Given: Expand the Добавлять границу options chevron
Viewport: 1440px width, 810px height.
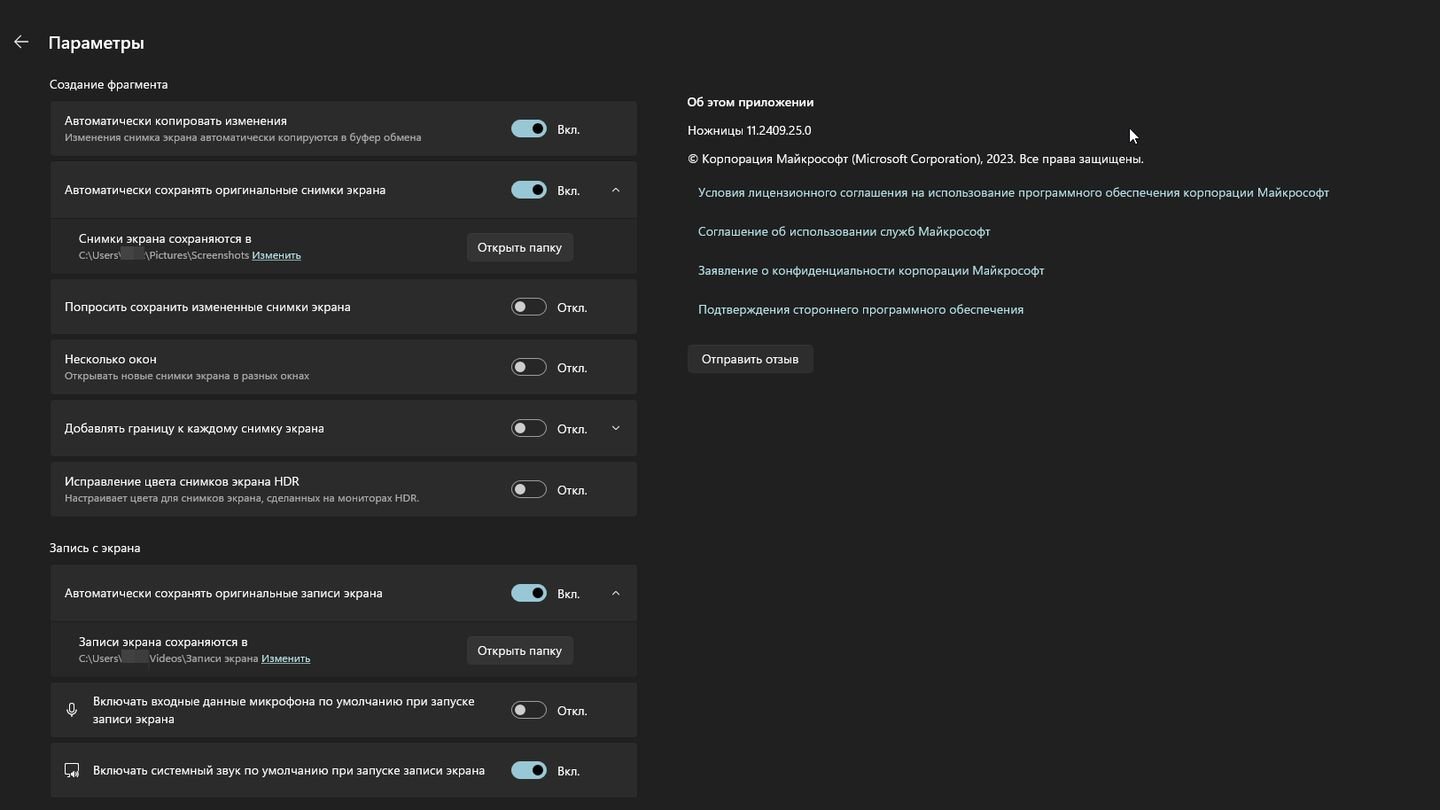Looking at the screenshot, I should tap(616, 428).
